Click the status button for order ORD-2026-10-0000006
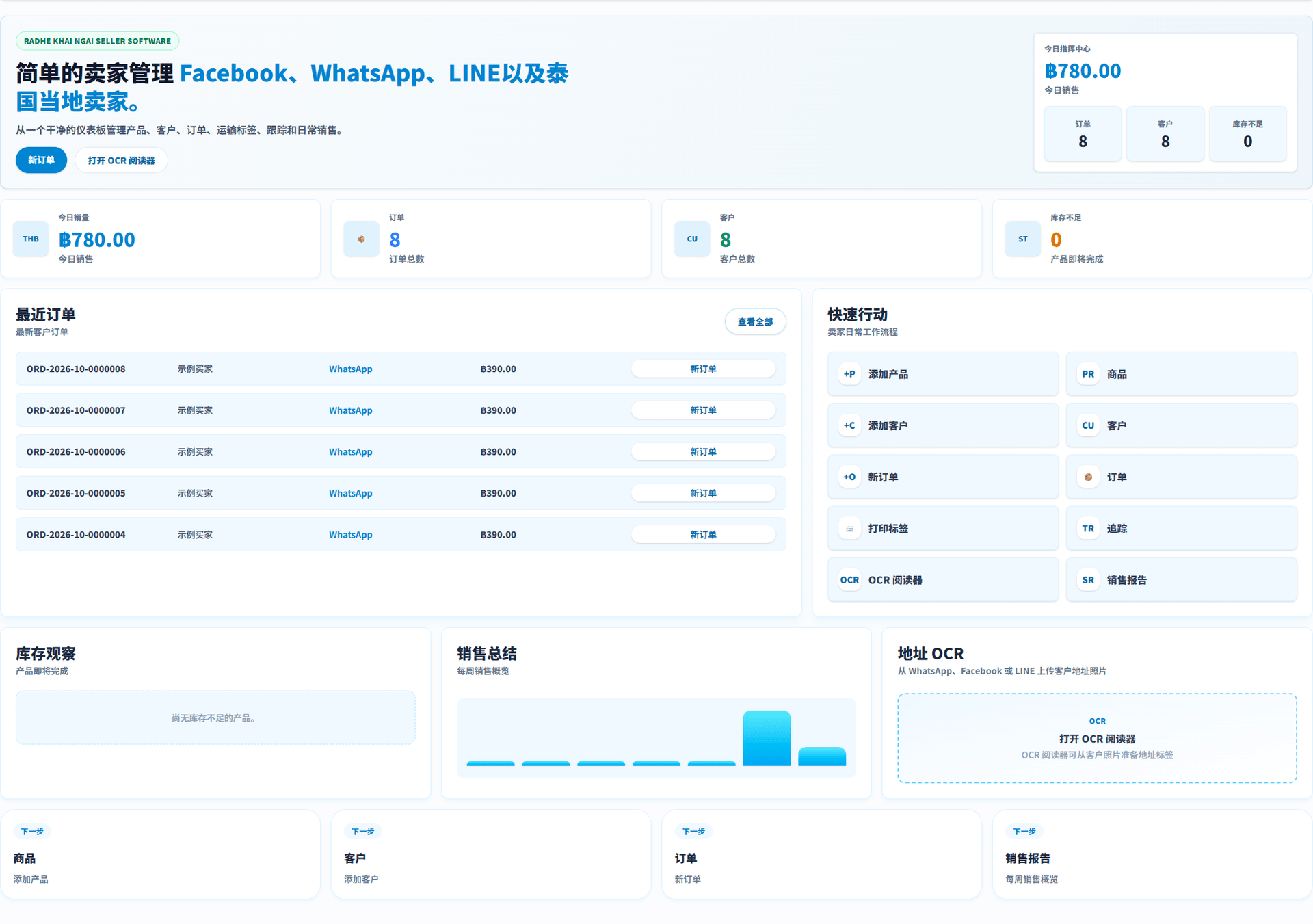The height and width of the screenshot is (924, 1313). coord(703,451)
